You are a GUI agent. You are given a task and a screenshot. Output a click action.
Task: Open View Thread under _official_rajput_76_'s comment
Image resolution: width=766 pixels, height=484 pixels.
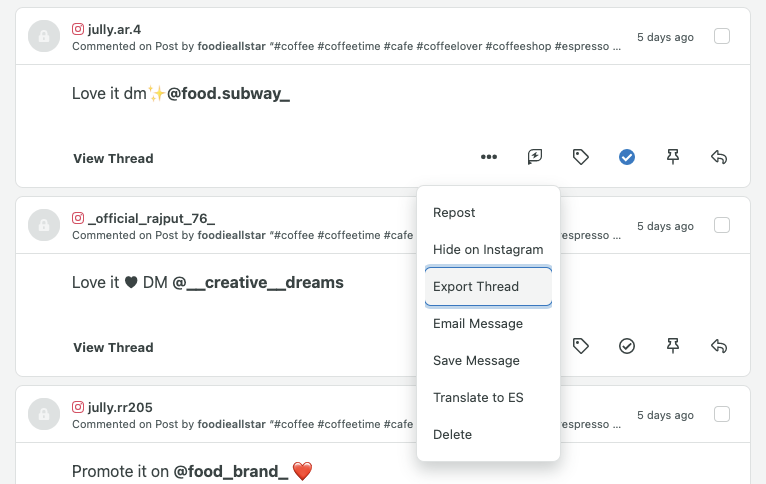click(x=113, y=347)
